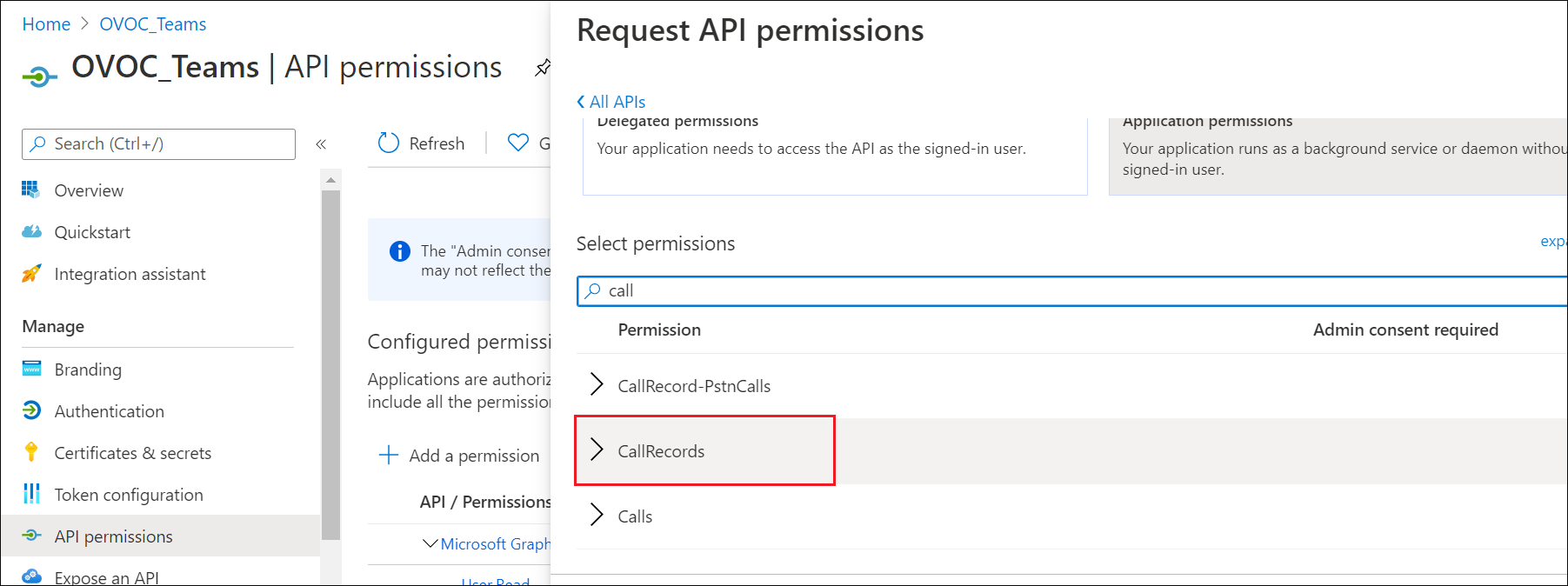Image resolution: width=1568 pixels, height=586 pixels.
Task: Collapse the Microsoft Graph permissions row
Action: pyautogui.click(x=430, y=543)
